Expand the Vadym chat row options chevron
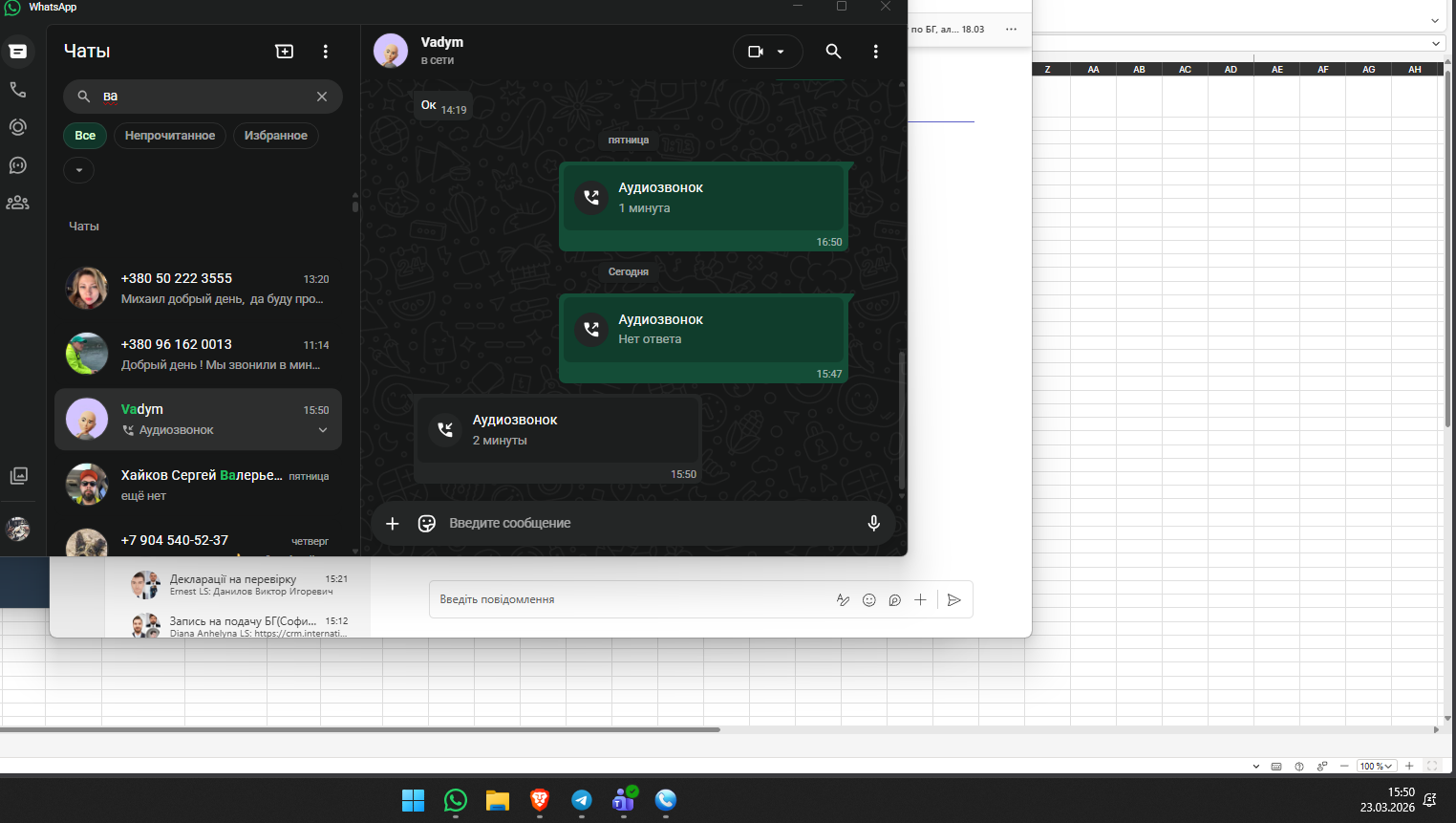 click(x=323, y=430)
